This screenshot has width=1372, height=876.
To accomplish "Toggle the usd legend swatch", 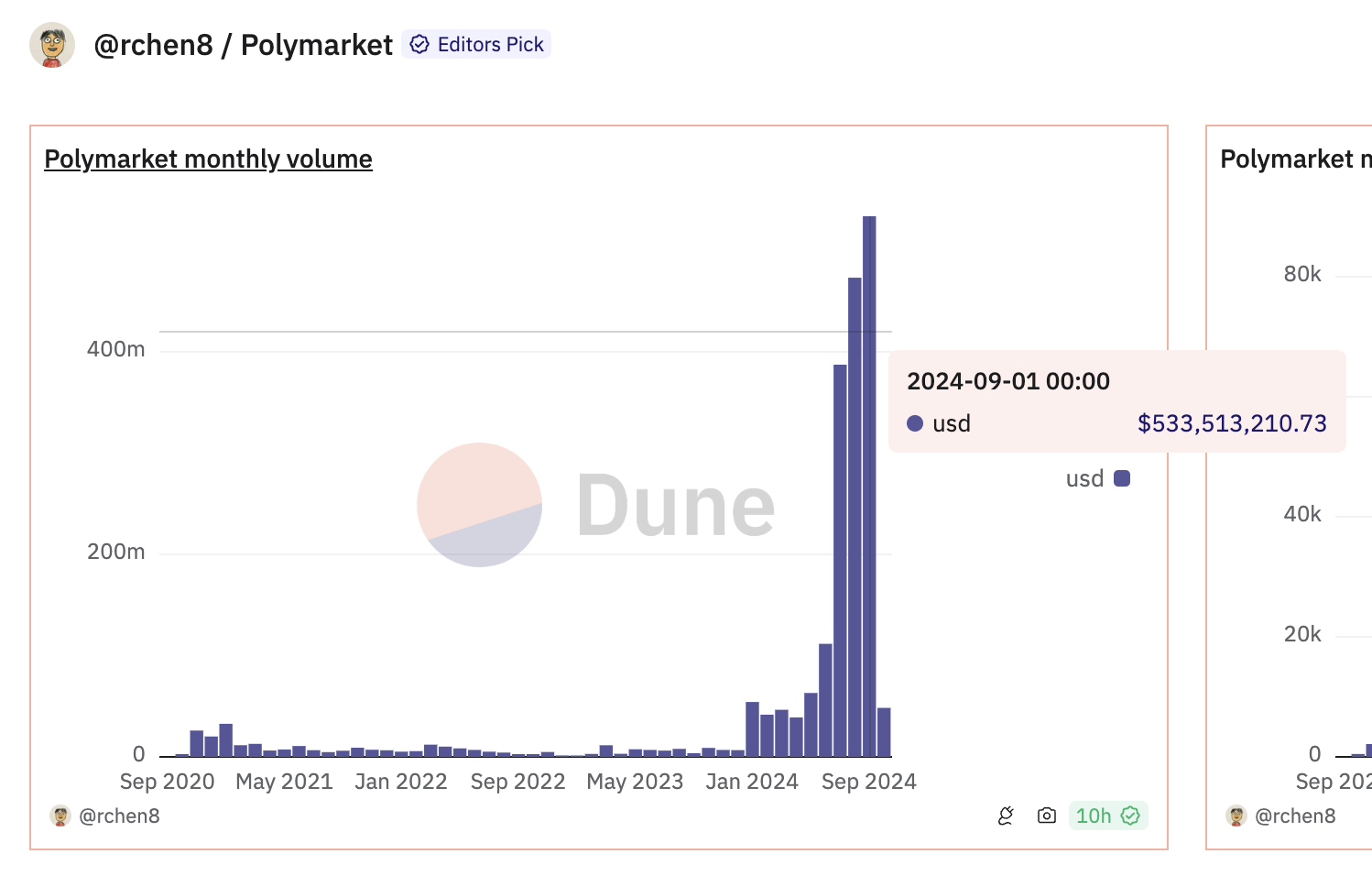I will pyautogui.click(x=1122, y=478).
